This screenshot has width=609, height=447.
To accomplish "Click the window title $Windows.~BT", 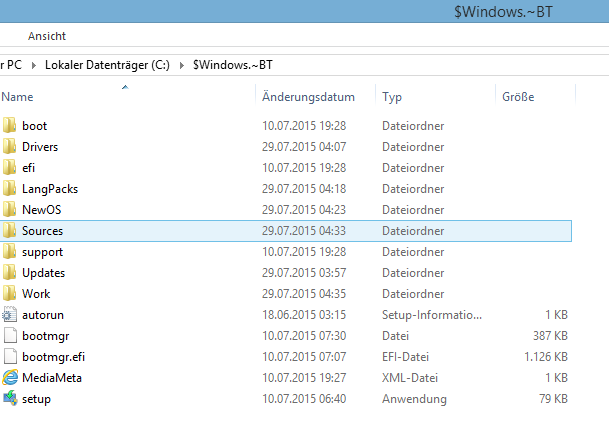I will tap(503, 12).
